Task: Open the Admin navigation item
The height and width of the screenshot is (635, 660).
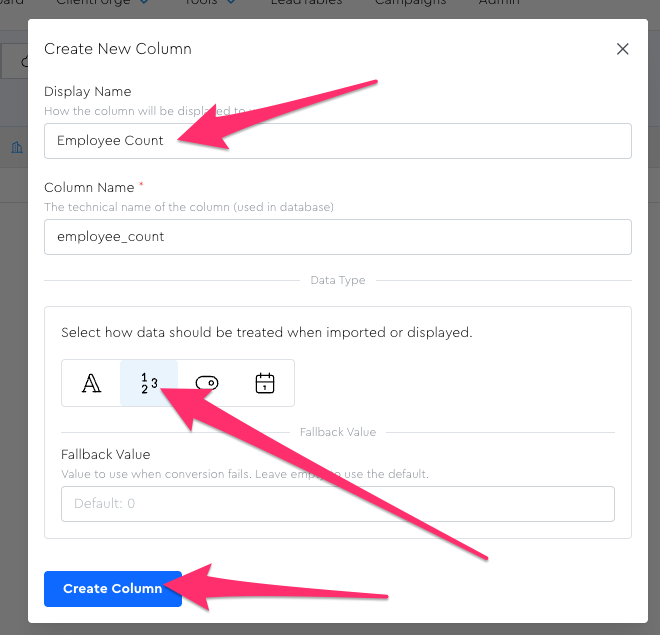Action: point(497,3)
